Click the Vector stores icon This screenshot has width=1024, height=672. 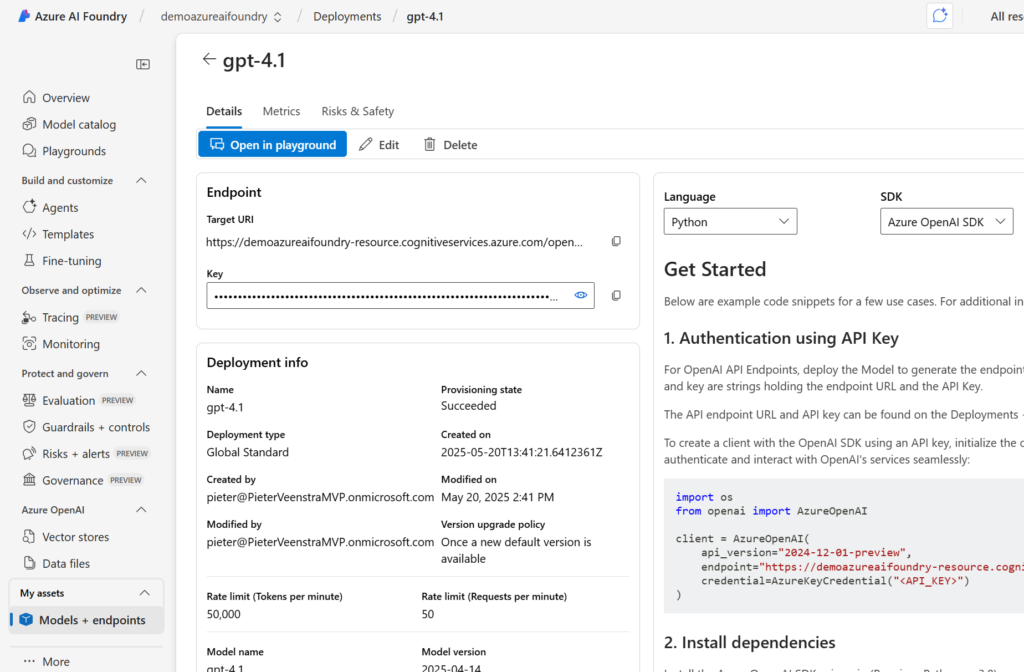pyautogui.click(x=29, y=537)
